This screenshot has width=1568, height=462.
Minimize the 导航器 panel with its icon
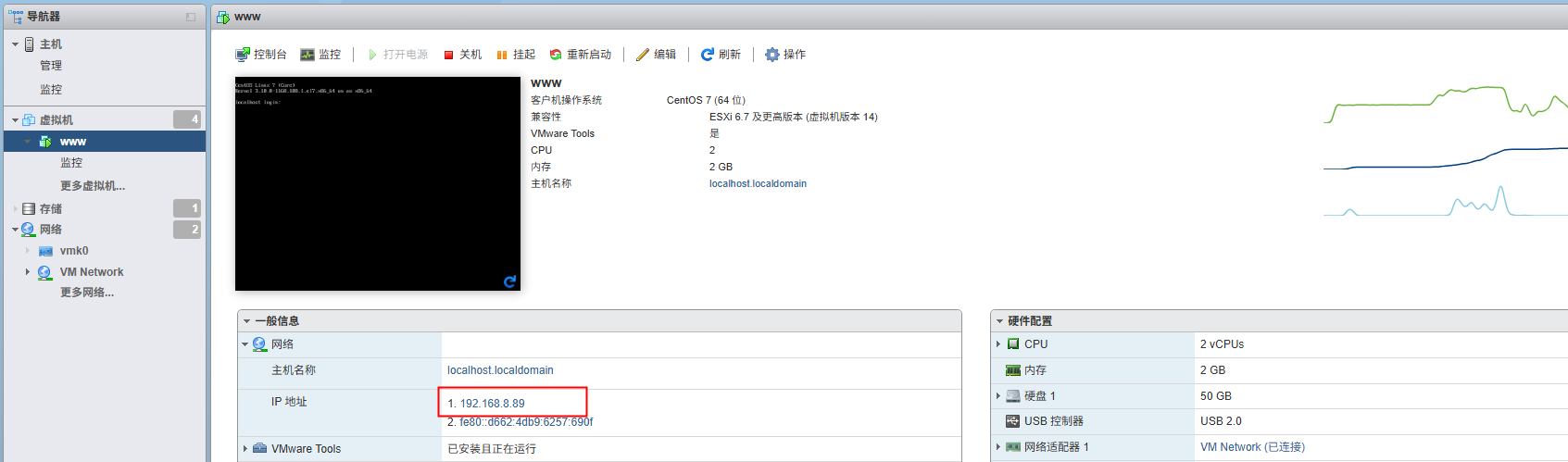[x=191, y=17]
